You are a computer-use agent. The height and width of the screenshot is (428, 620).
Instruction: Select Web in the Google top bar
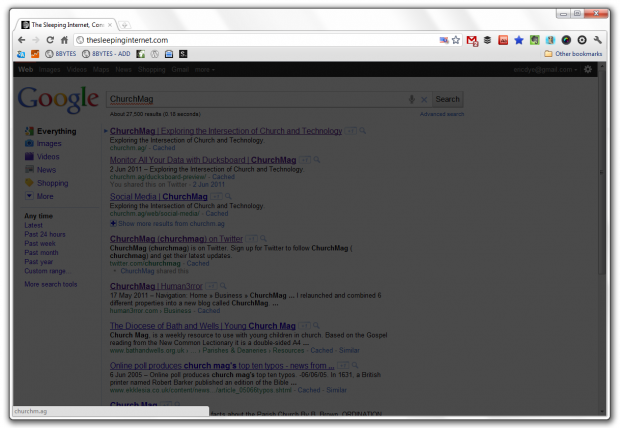26,70
